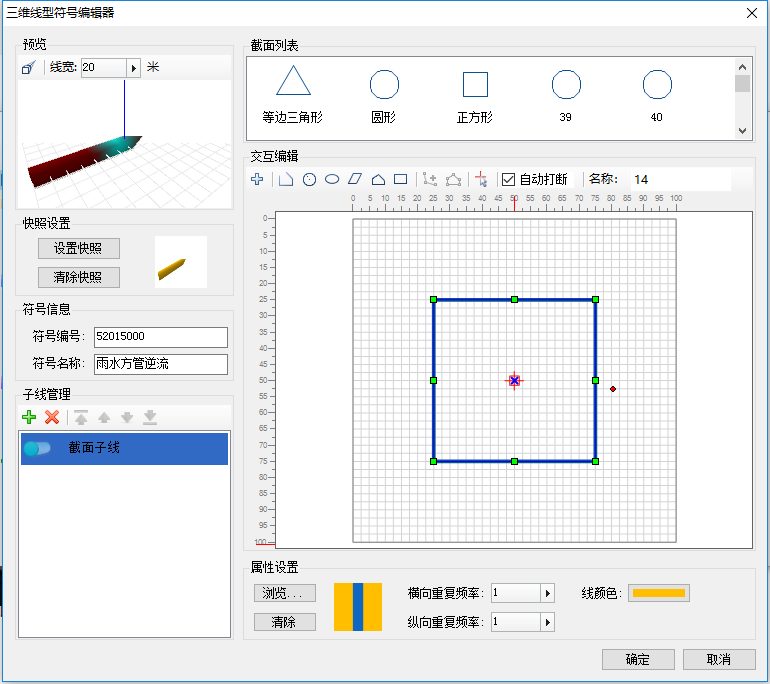The height and width of the screenshot is (684, 770).
Task: Close the 三维线型符号编辑器 dialog
Action: (751, 13)
